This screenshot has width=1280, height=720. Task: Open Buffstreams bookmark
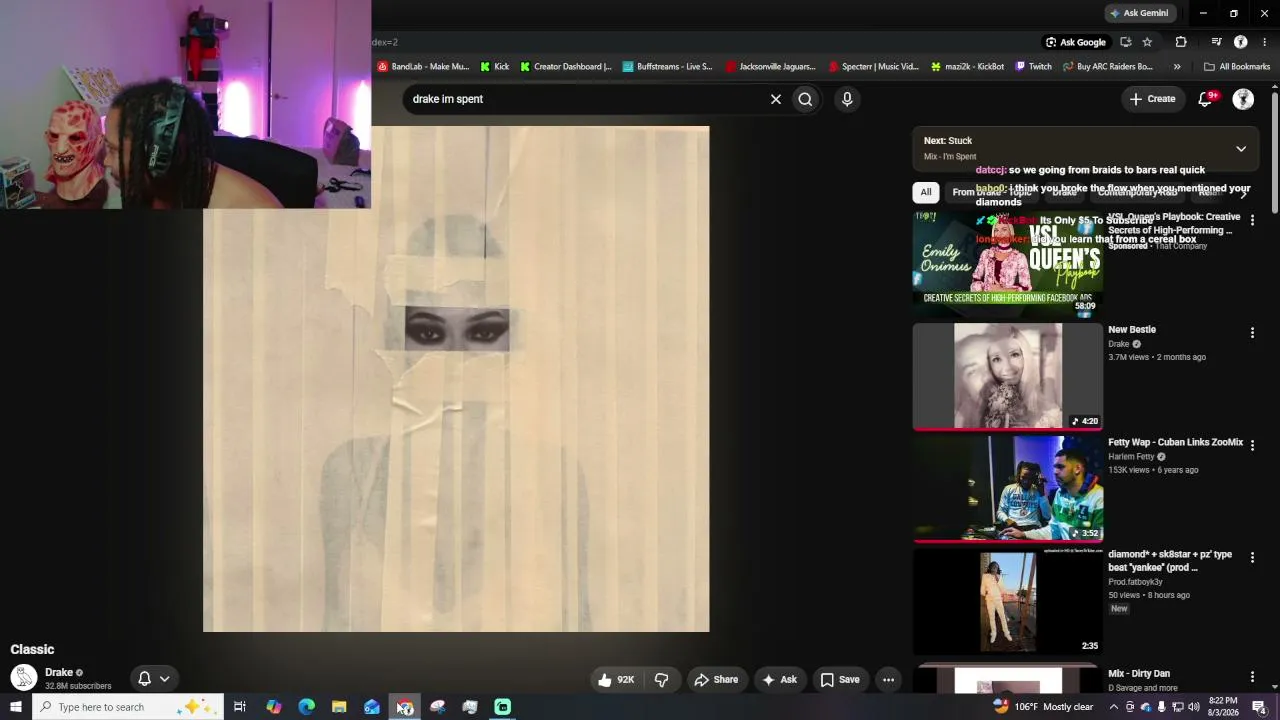tap(668, 67)
